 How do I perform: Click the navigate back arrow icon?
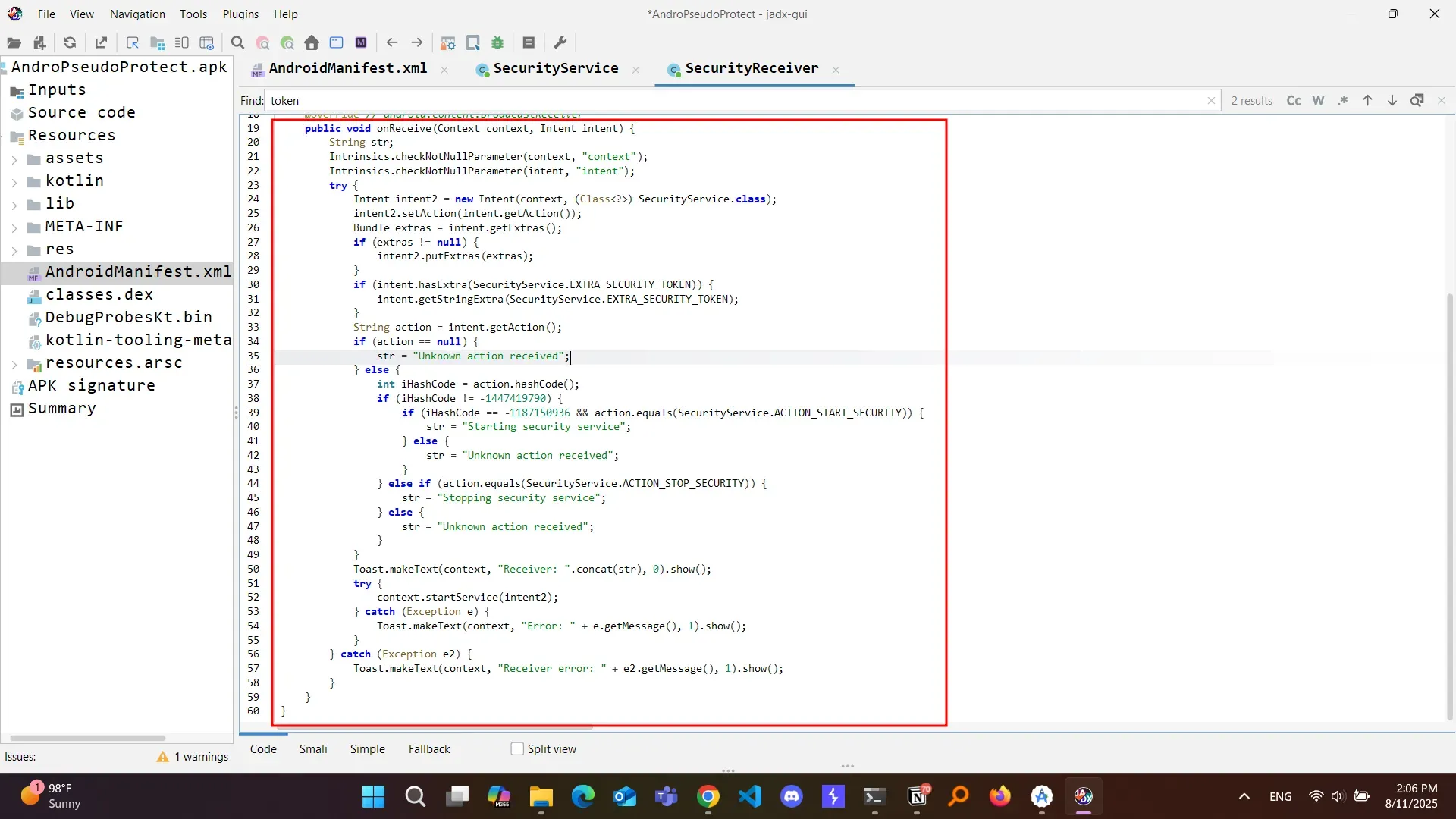(392, 43)
